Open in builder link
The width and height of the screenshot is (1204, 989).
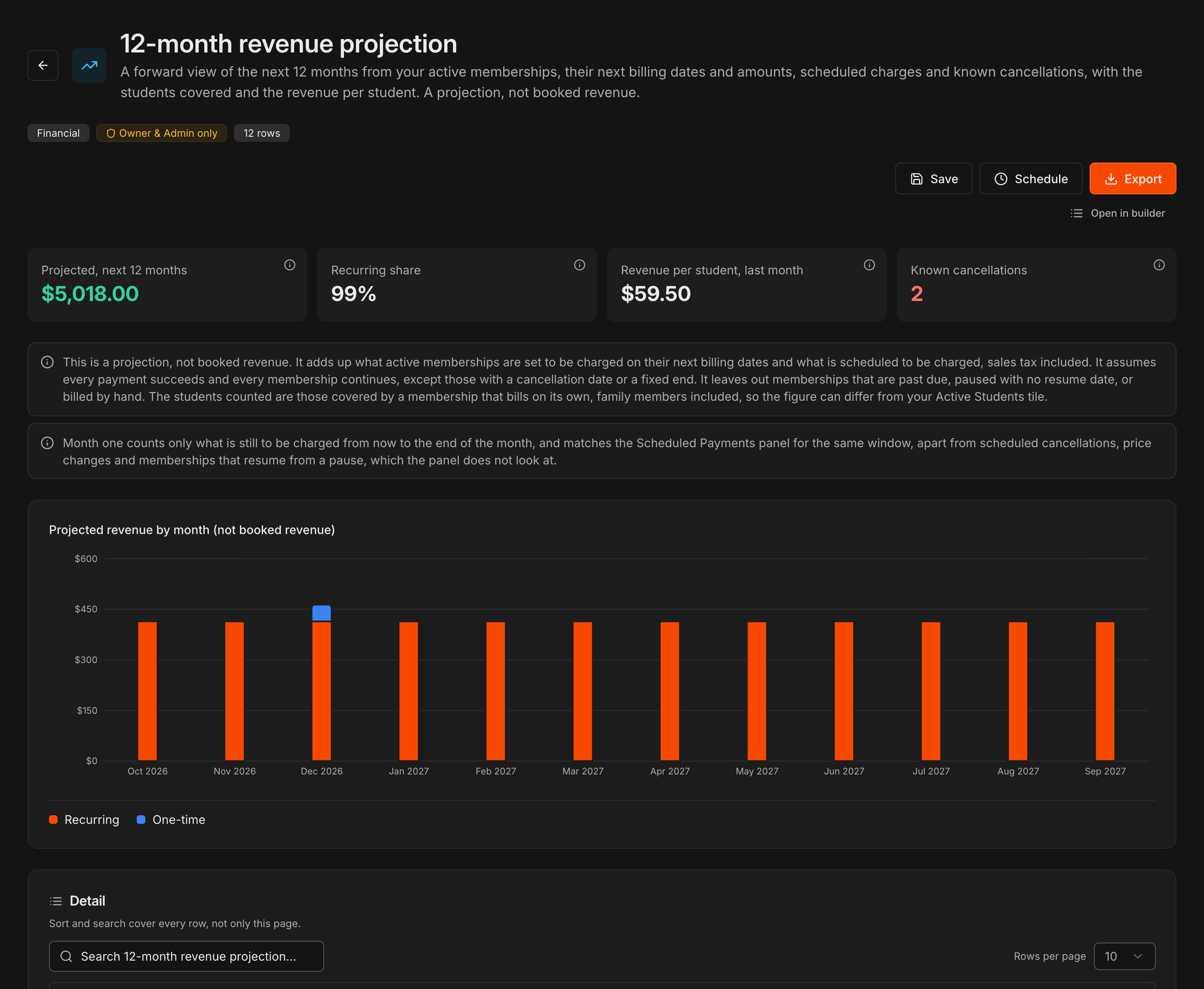1118,213
